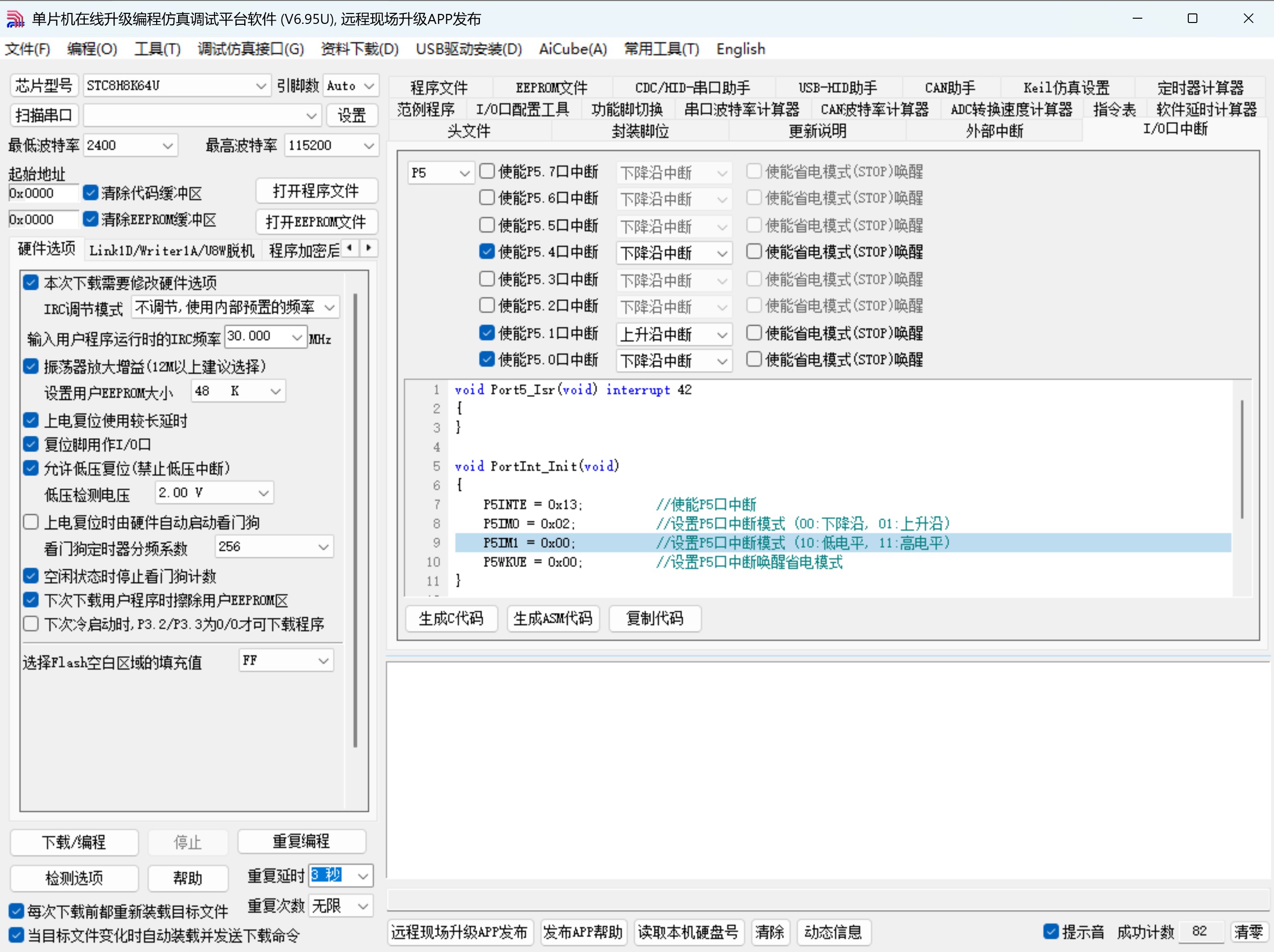Click the empty output log area
The height and width of the screenshot is (952, 1274).
pos(827,770)
